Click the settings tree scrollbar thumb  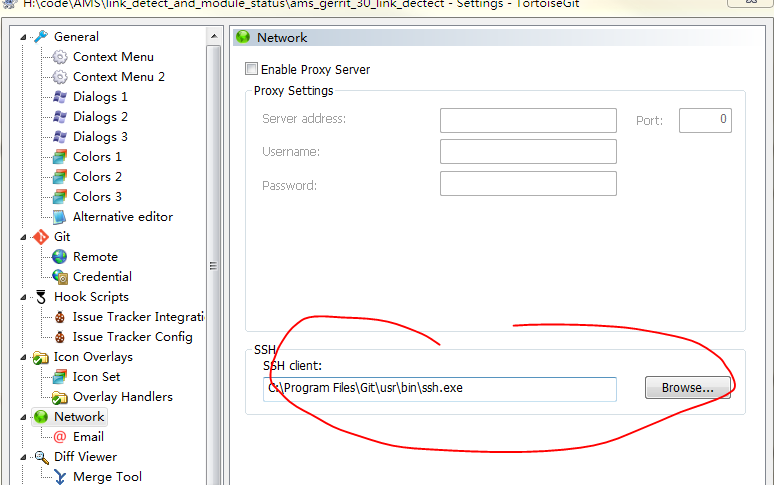(x=214, y=266)
